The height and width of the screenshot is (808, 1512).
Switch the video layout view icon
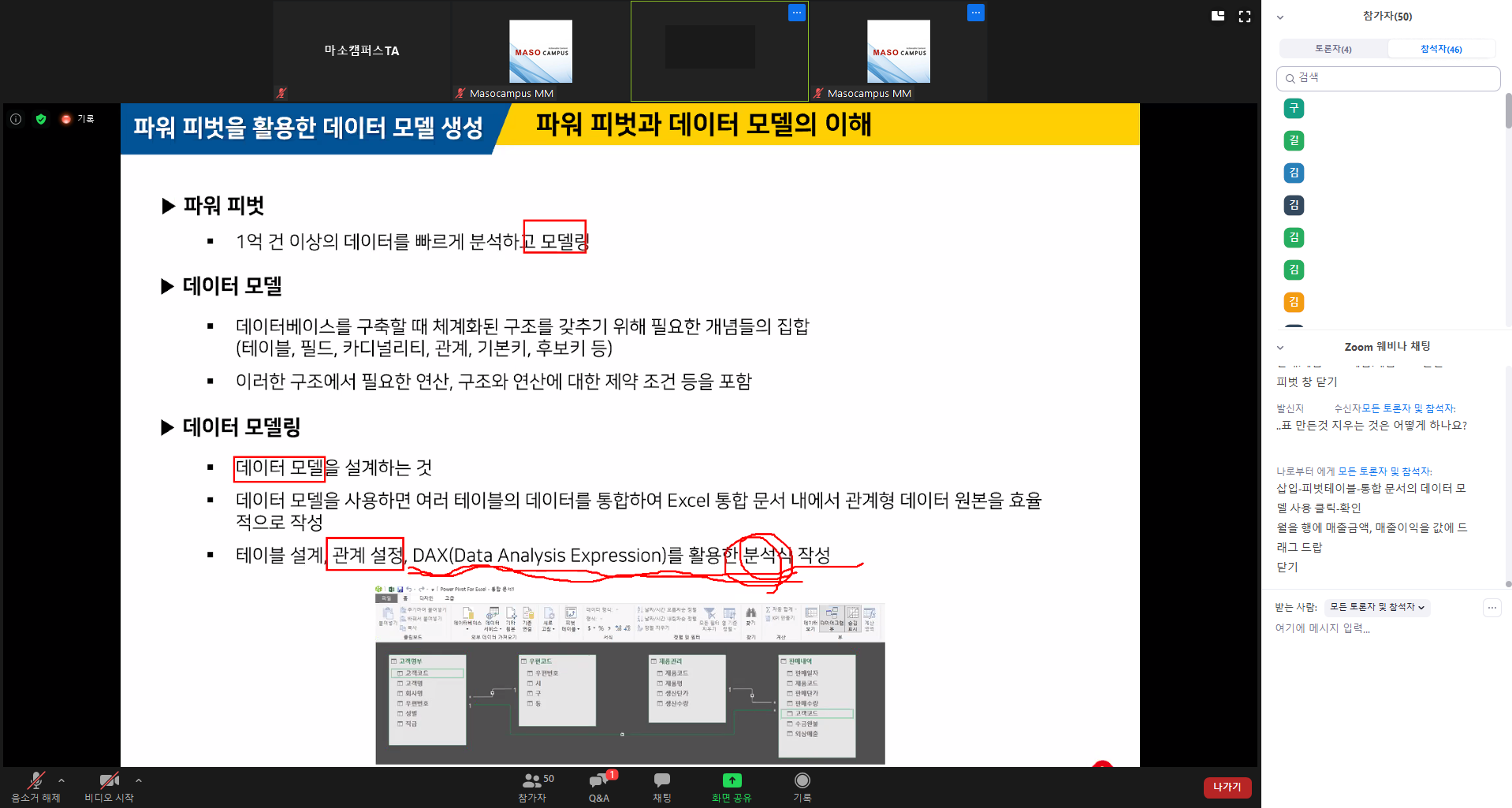tap(1218, 16)
